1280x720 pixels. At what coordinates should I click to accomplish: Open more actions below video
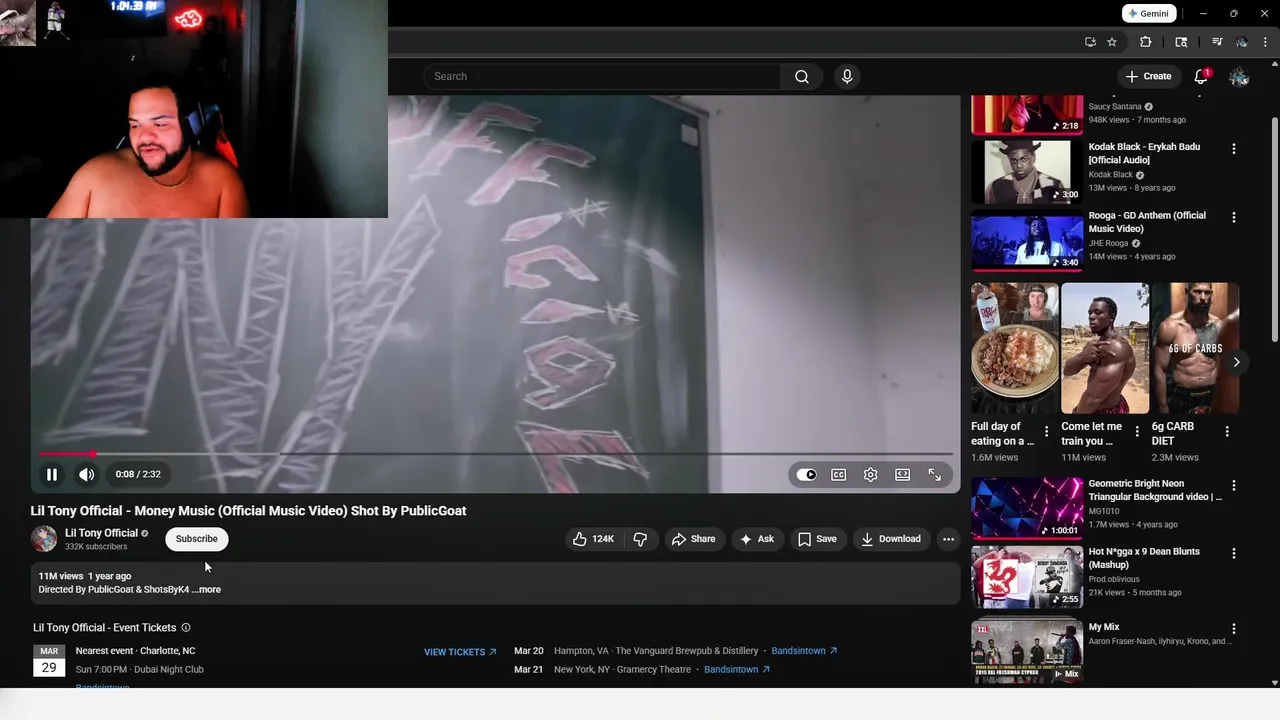tap(948, 539)
